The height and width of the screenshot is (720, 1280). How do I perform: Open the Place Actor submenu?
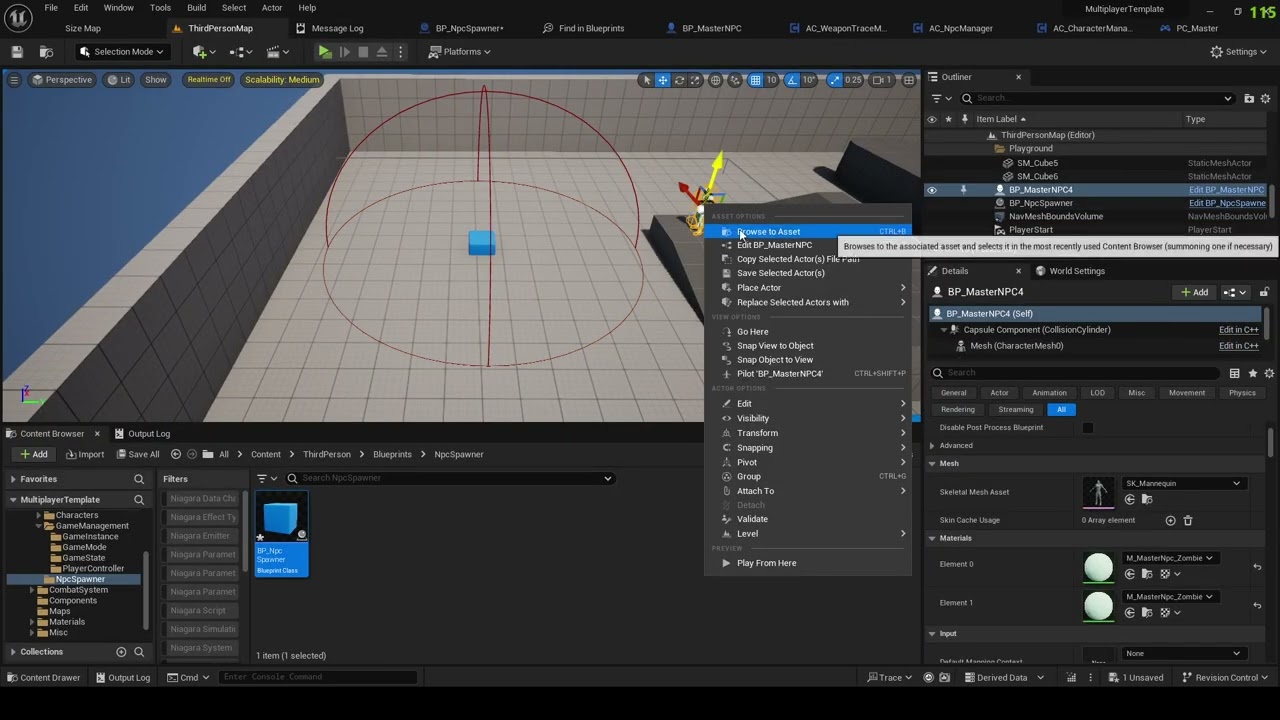810,288
